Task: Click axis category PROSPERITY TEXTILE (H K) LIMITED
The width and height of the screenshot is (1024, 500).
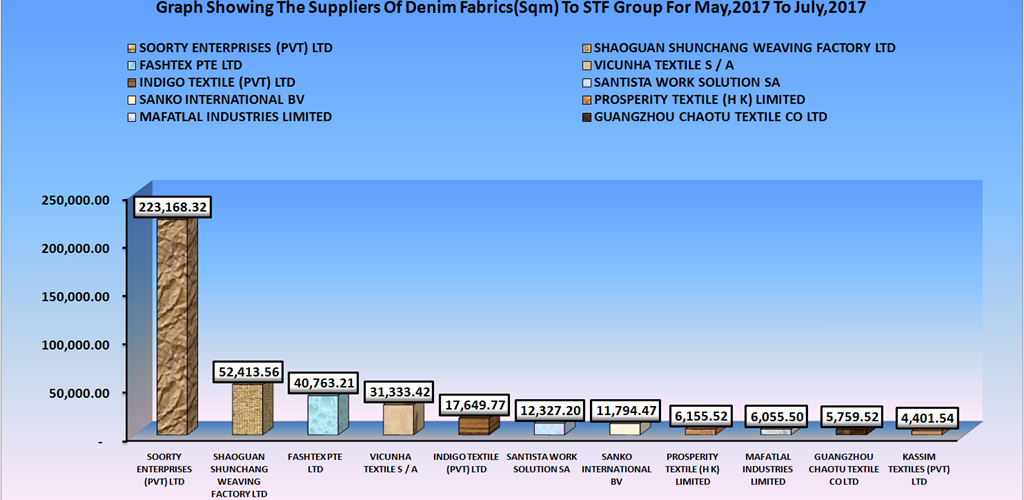Action: (x=694, y=469)
